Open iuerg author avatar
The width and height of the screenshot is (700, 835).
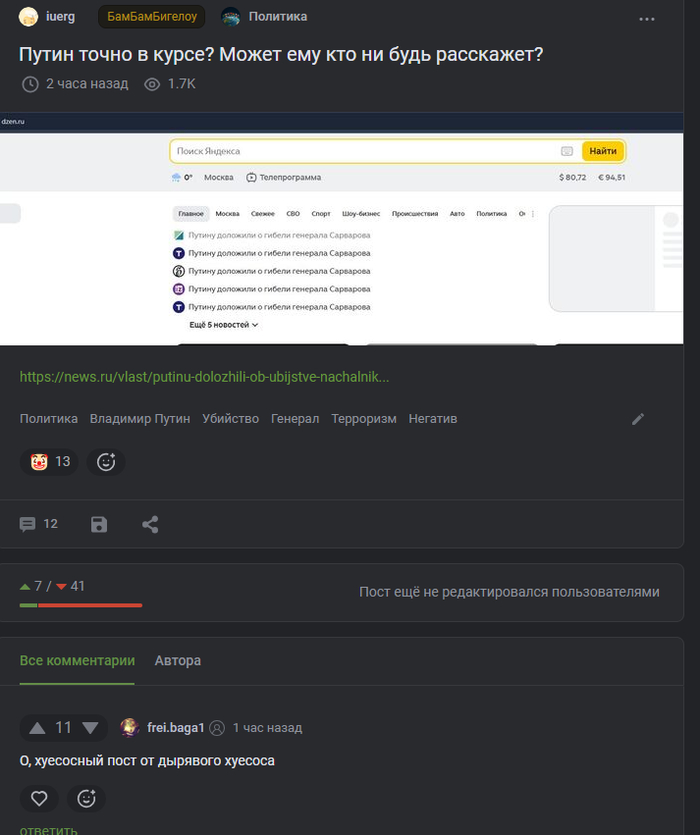pyautogui.click(x=28, y=17)
